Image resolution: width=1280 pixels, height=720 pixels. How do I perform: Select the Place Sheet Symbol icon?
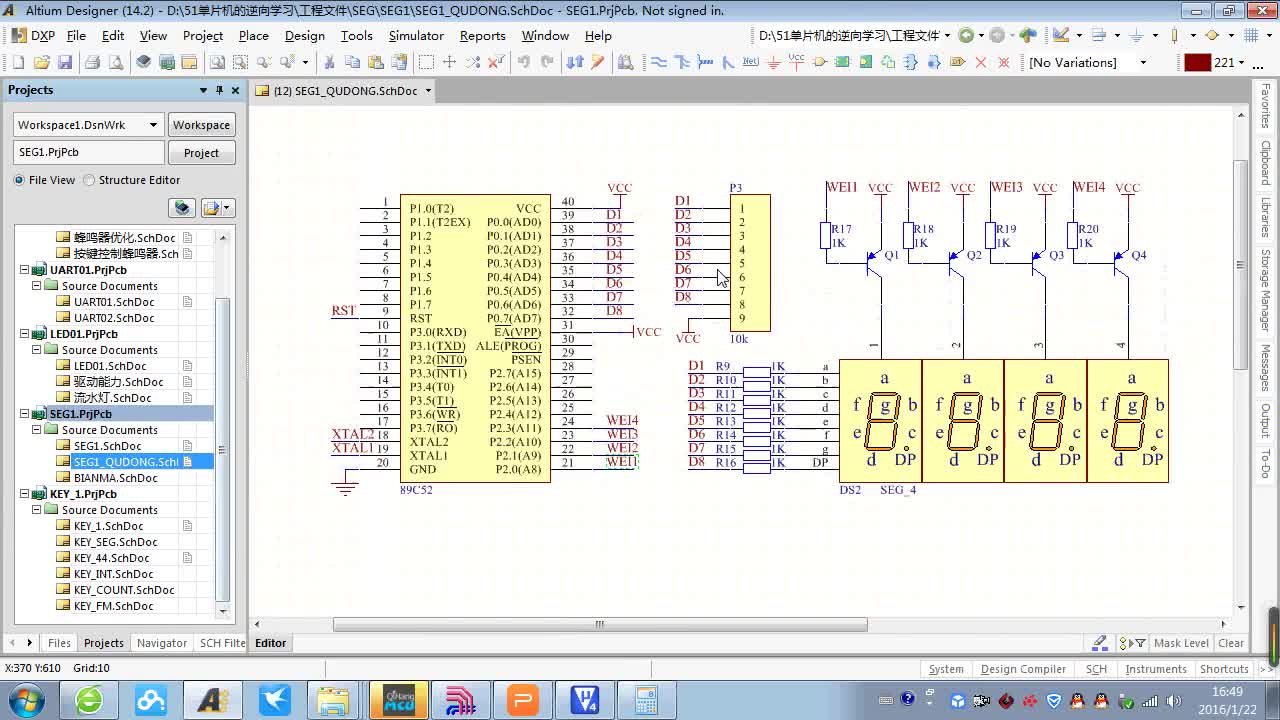point(842,62)
